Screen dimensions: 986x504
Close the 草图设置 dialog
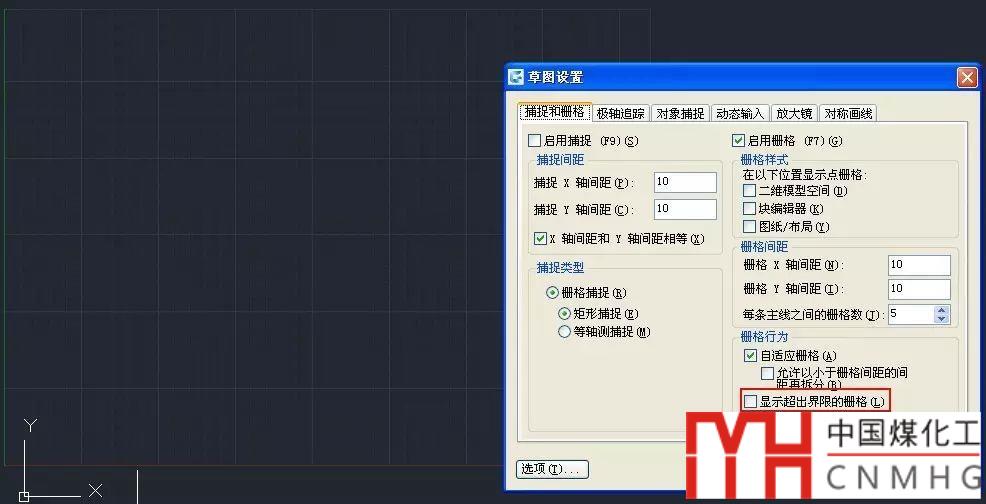click(966, 77)
